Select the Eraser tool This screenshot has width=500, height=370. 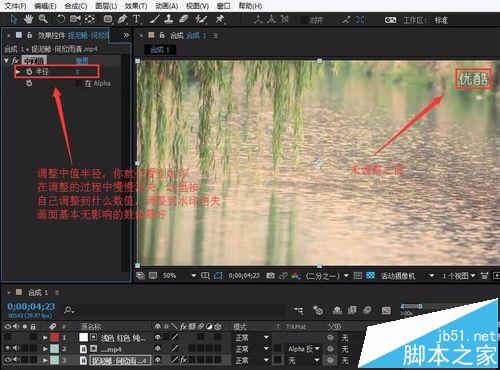(x=184, y=19)
